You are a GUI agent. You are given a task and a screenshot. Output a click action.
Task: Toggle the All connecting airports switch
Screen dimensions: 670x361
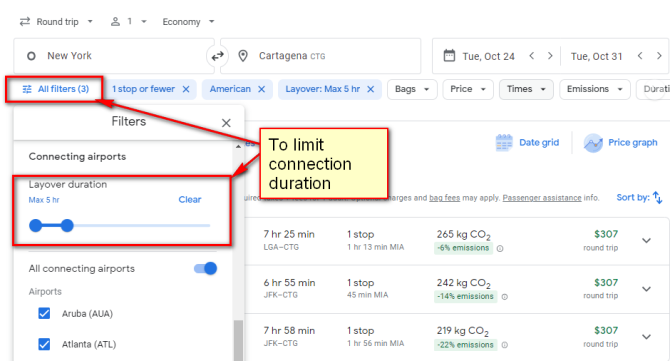pos(206,268)
